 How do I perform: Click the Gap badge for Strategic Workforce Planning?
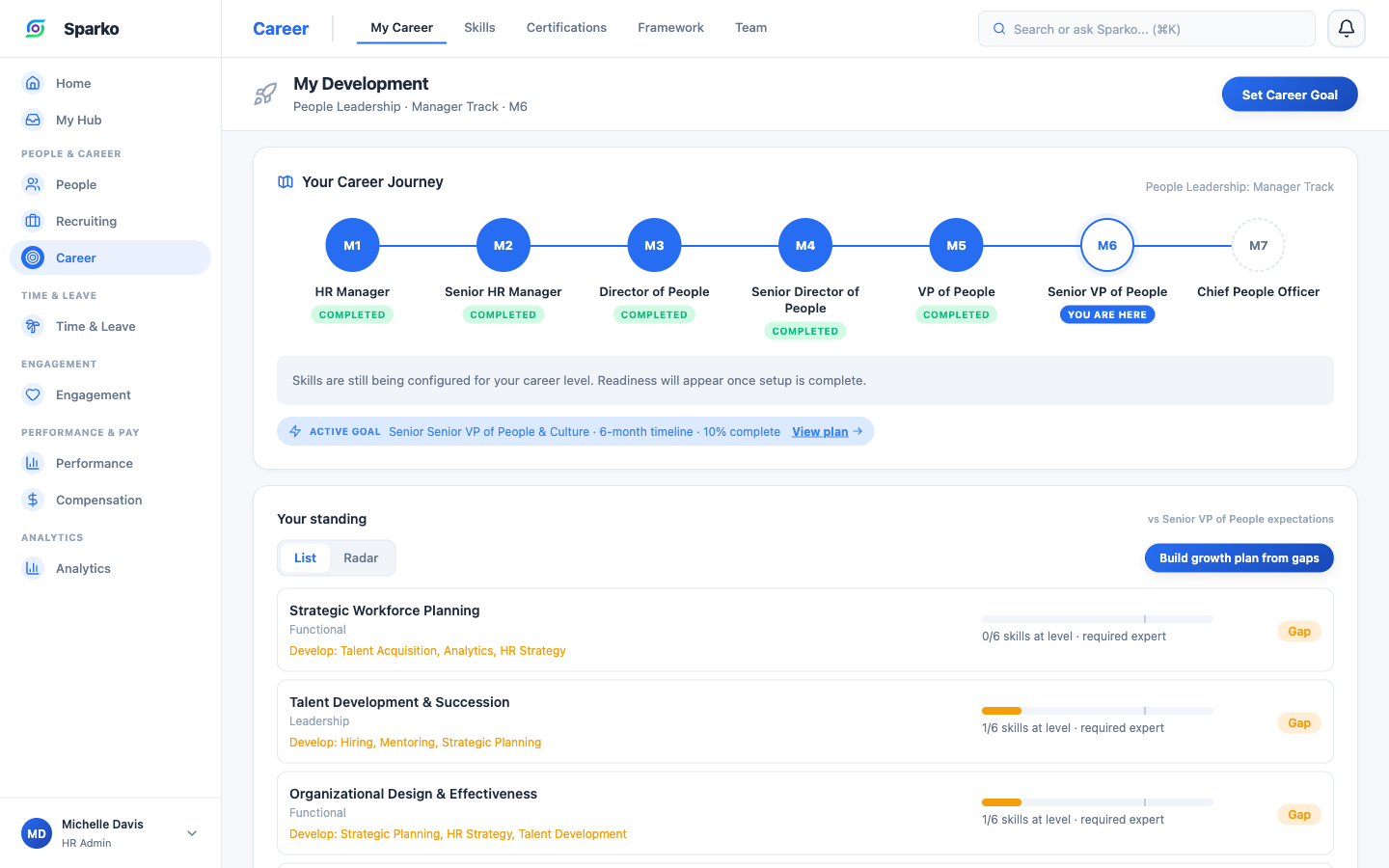1299,632
